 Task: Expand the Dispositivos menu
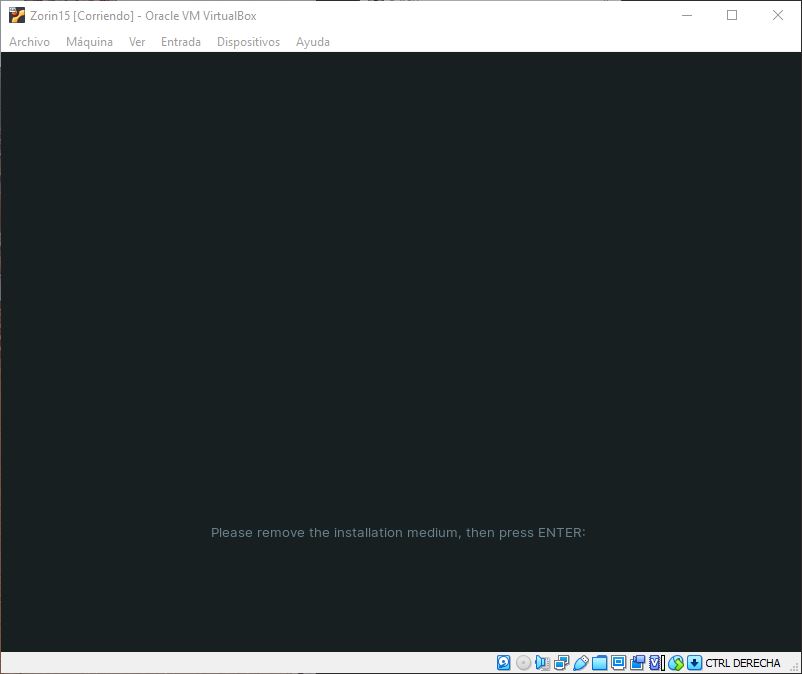point(248,42)
